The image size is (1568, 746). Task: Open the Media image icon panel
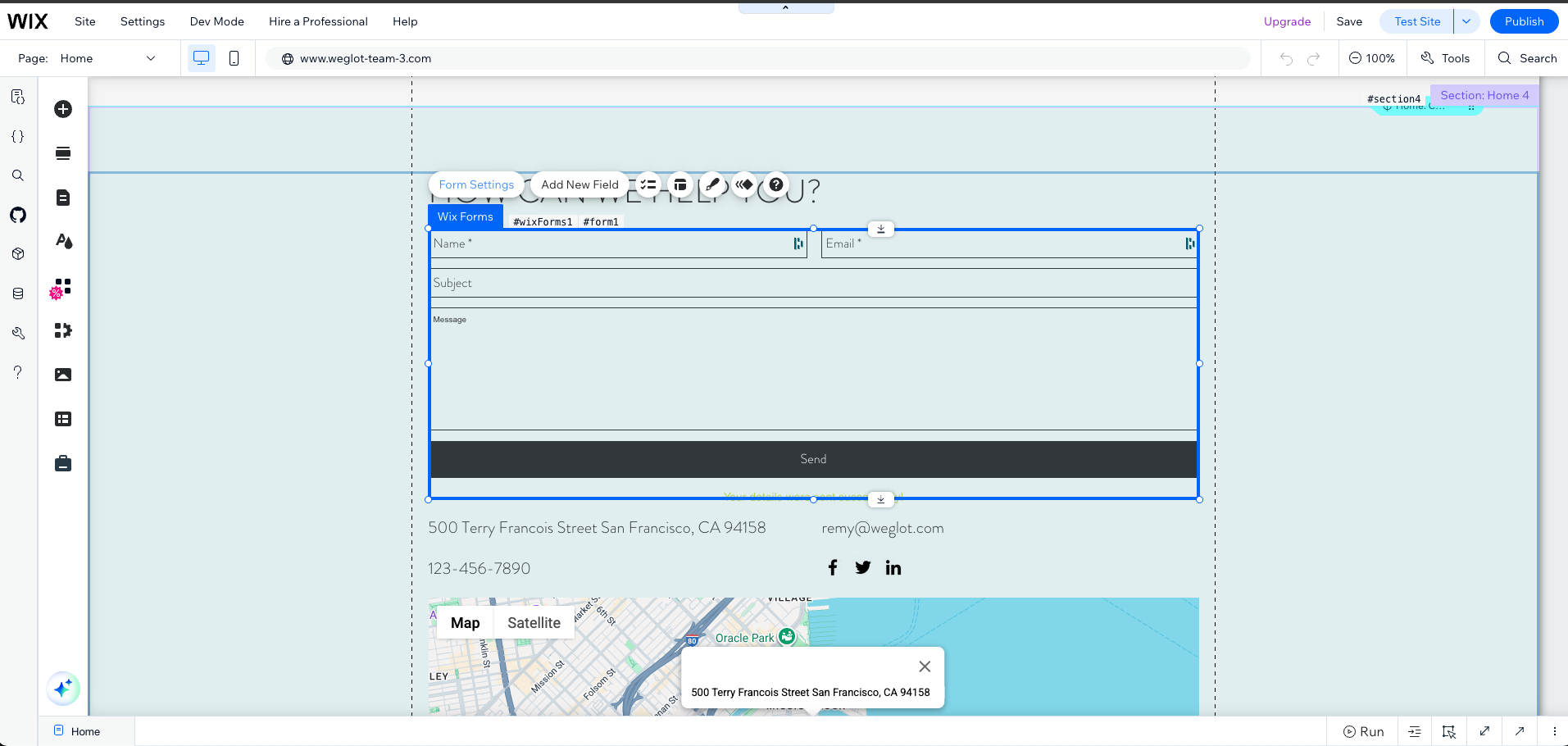[63, 375]
